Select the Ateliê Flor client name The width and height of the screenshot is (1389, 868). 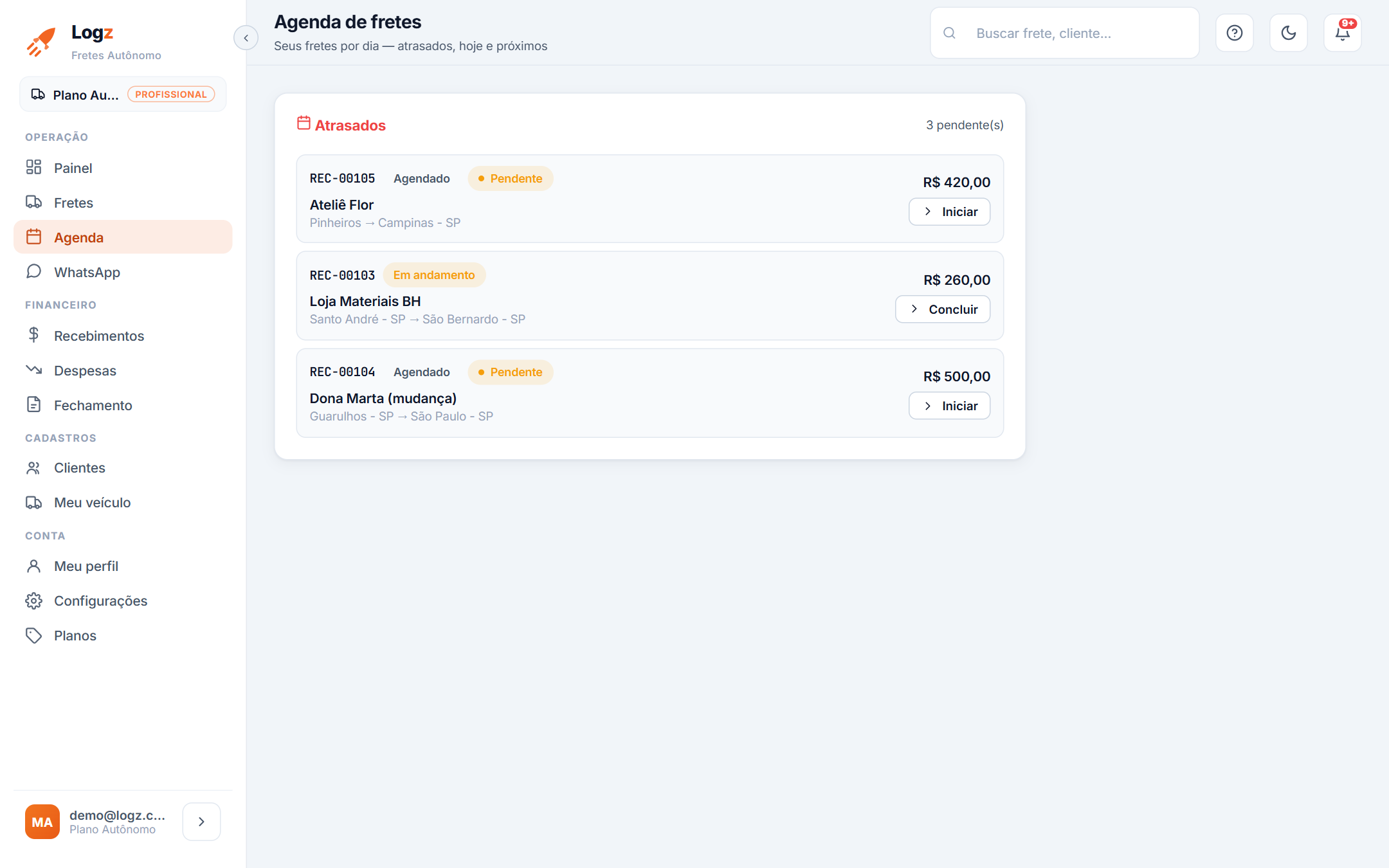[341, 204]
